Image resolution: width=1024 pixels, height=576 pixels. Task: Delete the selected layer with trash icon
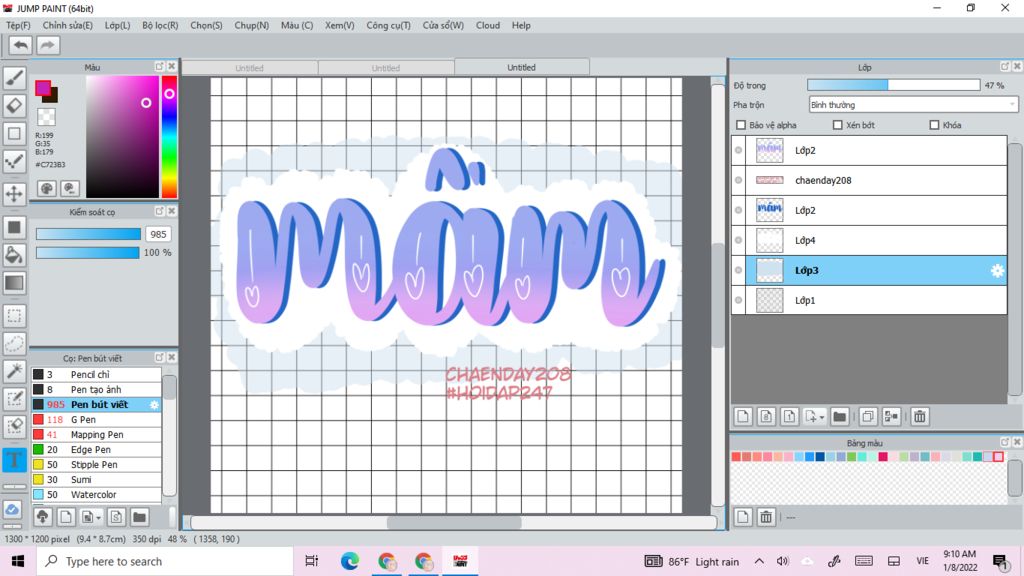tap(920, 416)
